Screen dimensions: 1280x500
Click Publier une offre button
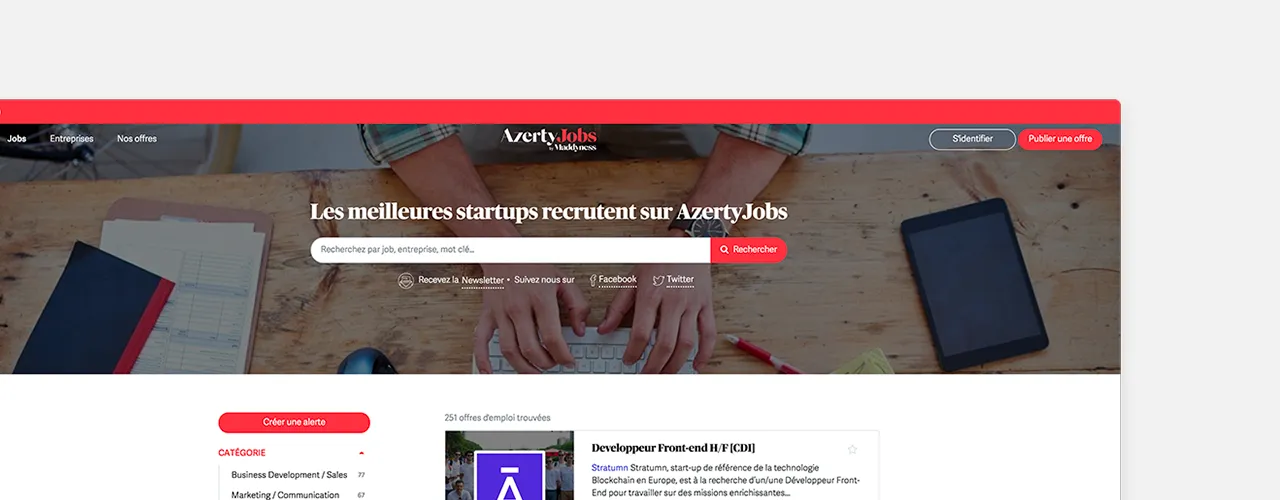[1060, 139]
